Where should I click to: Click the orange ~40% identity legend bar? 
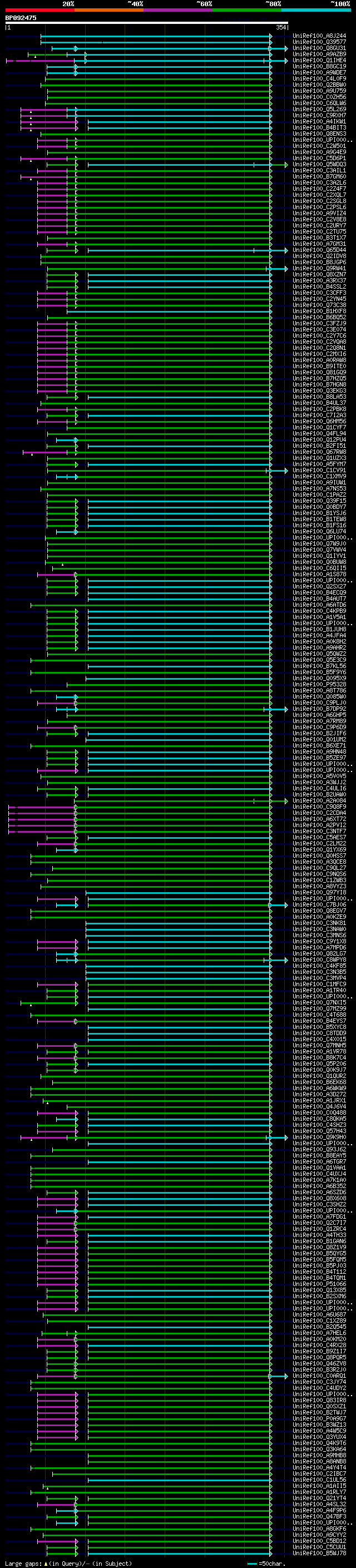pos(108,11)
